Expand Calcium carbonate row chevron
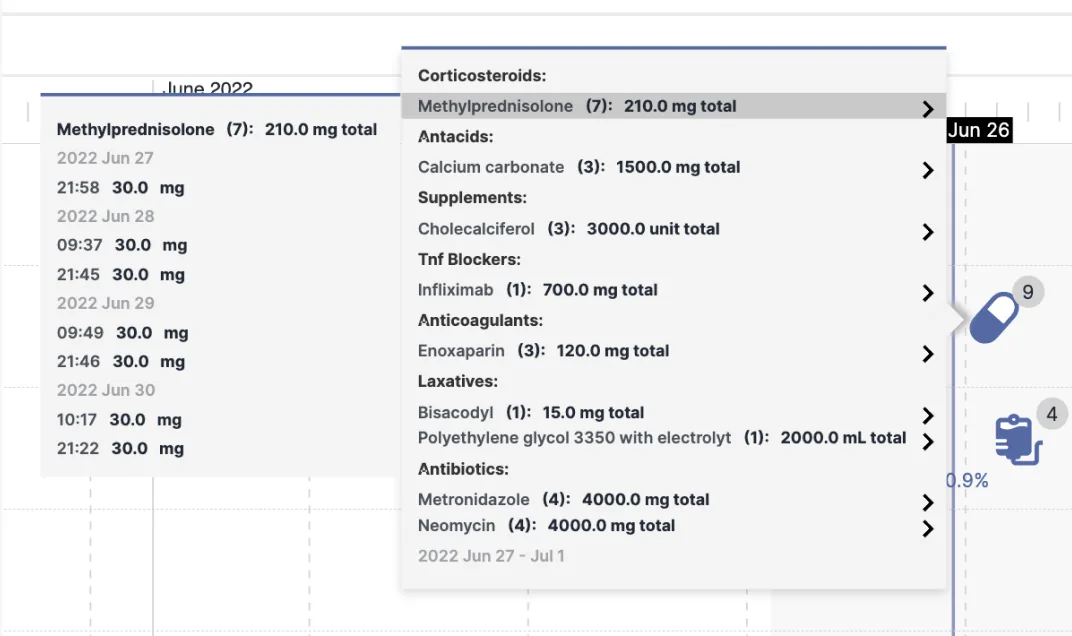 [928, 170]
